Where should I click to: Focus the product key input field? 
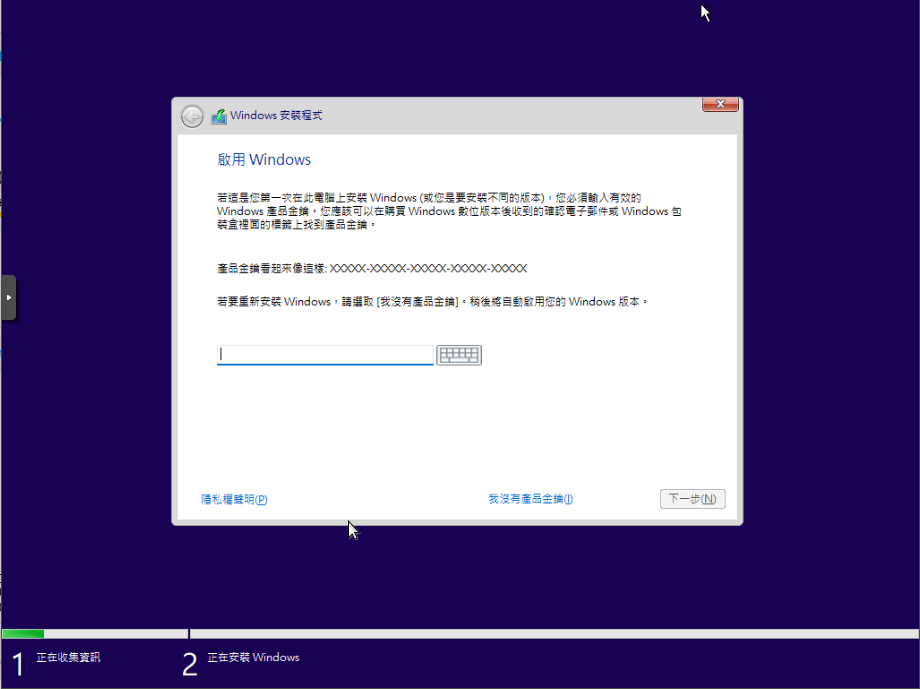coord(325,355)
